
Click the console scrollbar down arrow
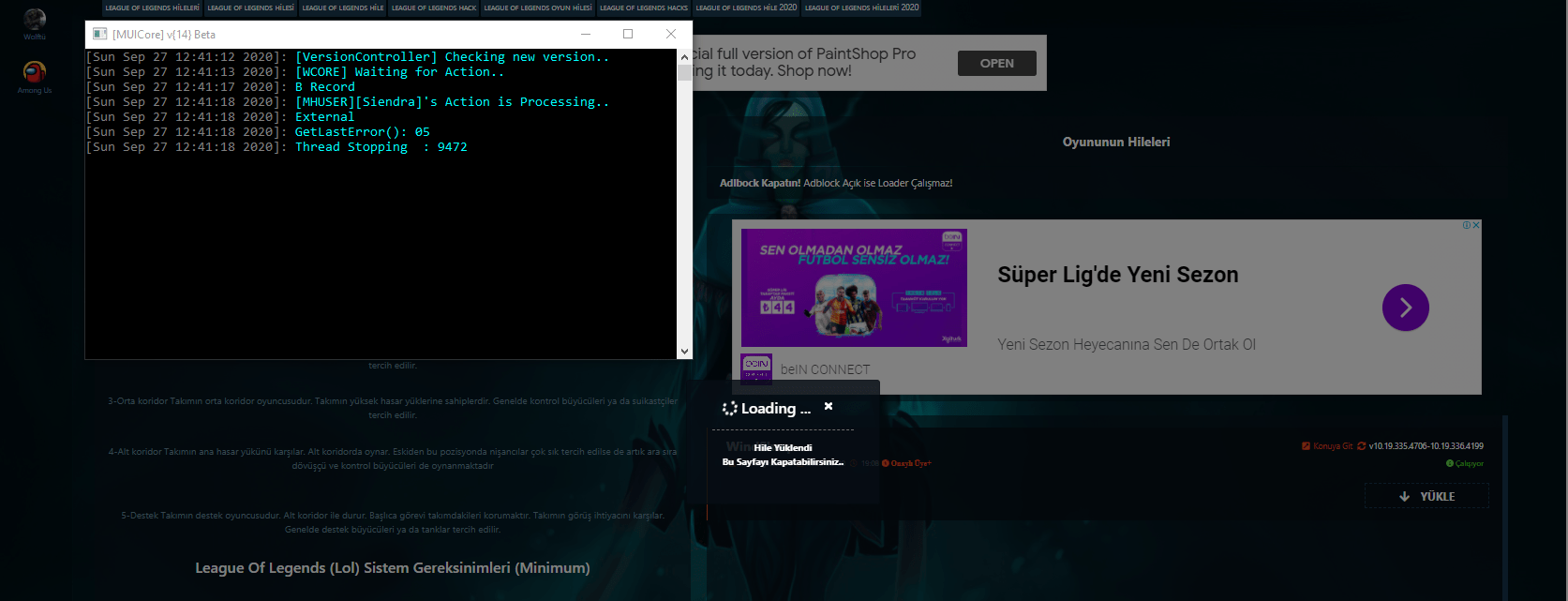point(684,352)
